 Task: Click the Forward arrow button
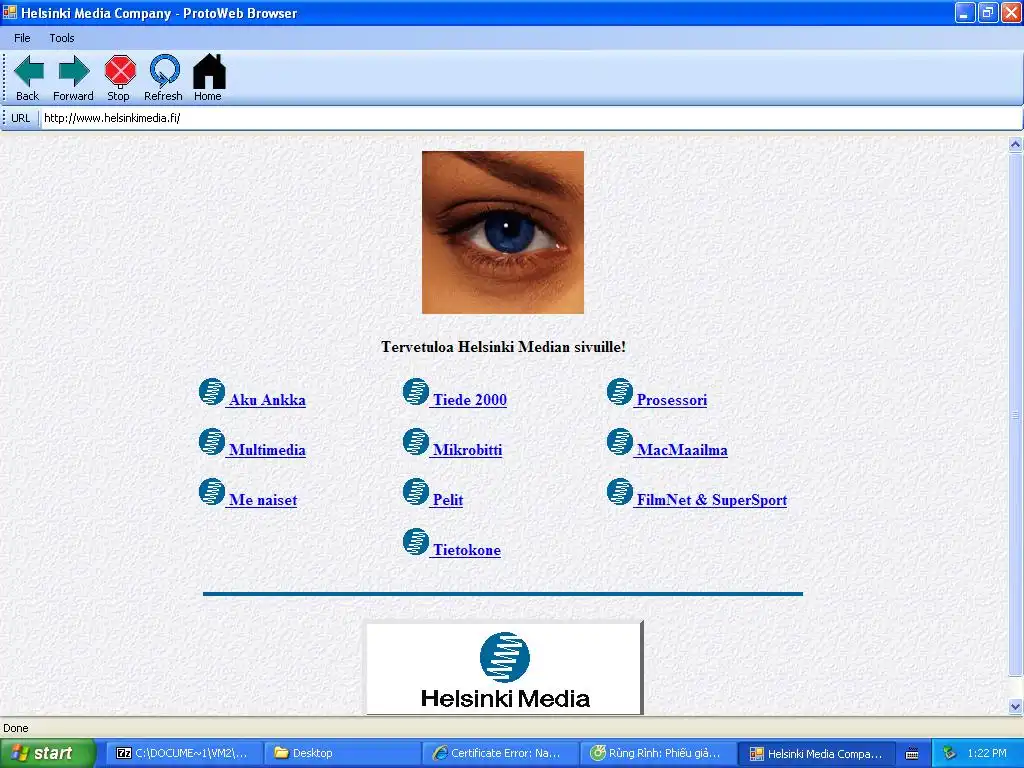[x=73, y=78]
